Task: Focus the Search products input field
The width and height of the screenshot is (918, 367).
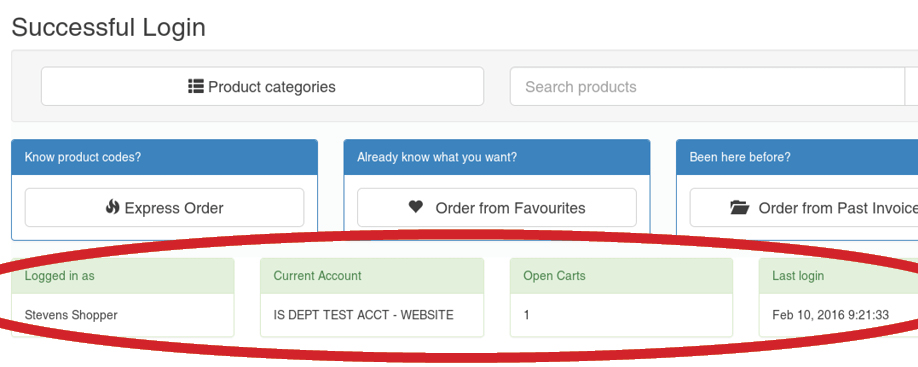Action: coord(707,87)
